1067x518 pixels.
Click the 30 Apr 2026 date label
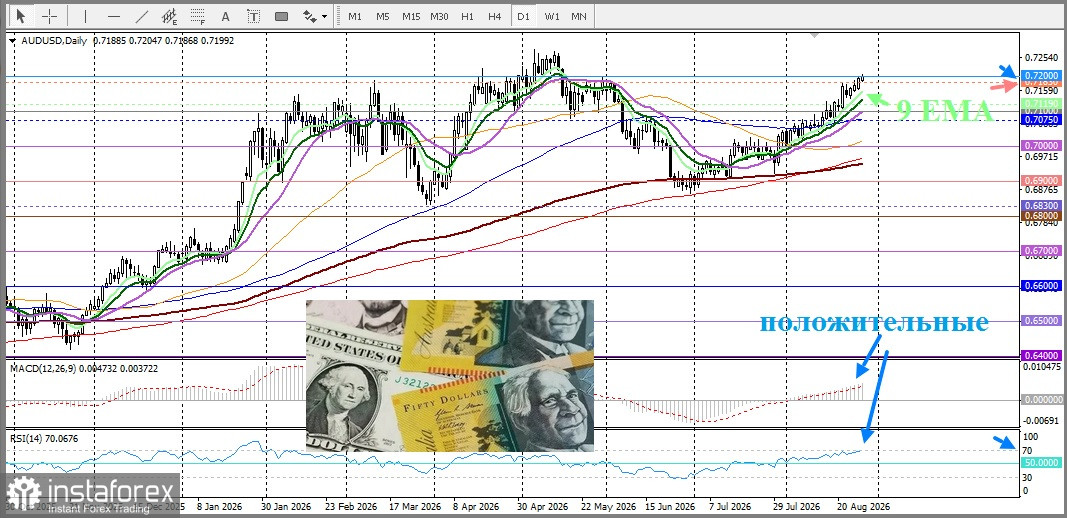[542, 507]
